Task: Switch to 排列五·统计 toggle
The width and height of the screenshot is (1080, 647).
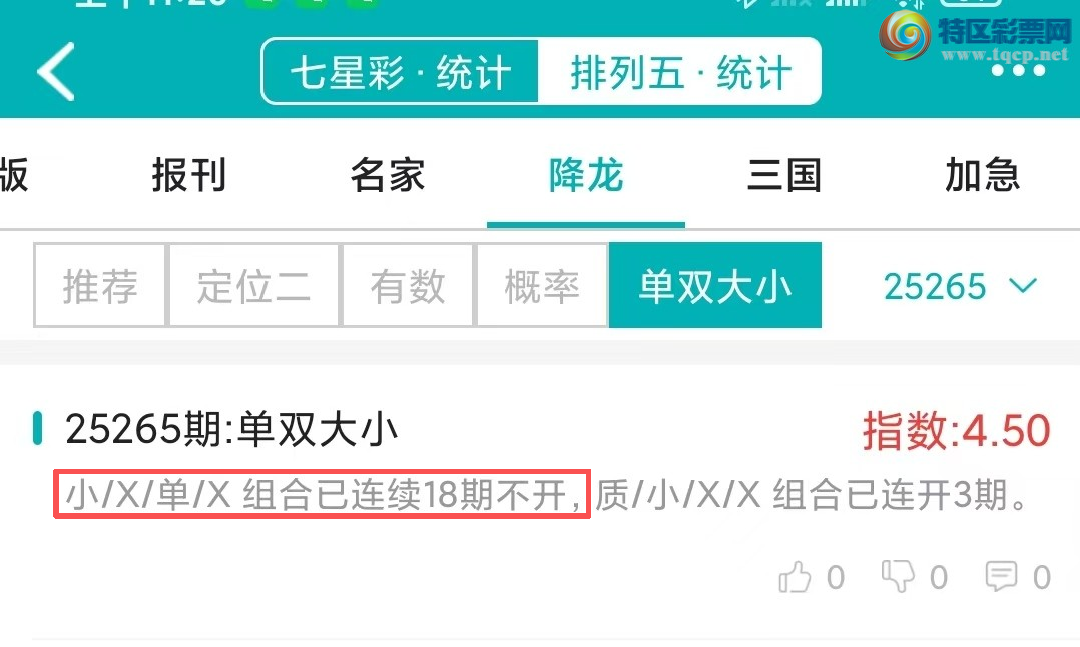Action: 680,72
